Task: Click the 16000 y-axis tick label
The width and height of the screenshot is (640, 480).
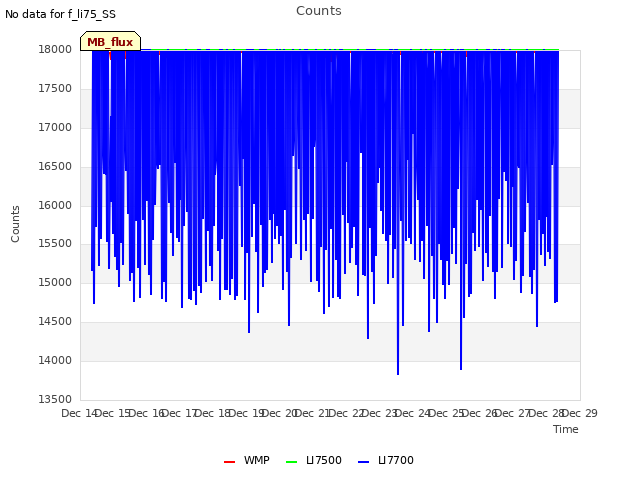Action: click(x=55, y=205)
